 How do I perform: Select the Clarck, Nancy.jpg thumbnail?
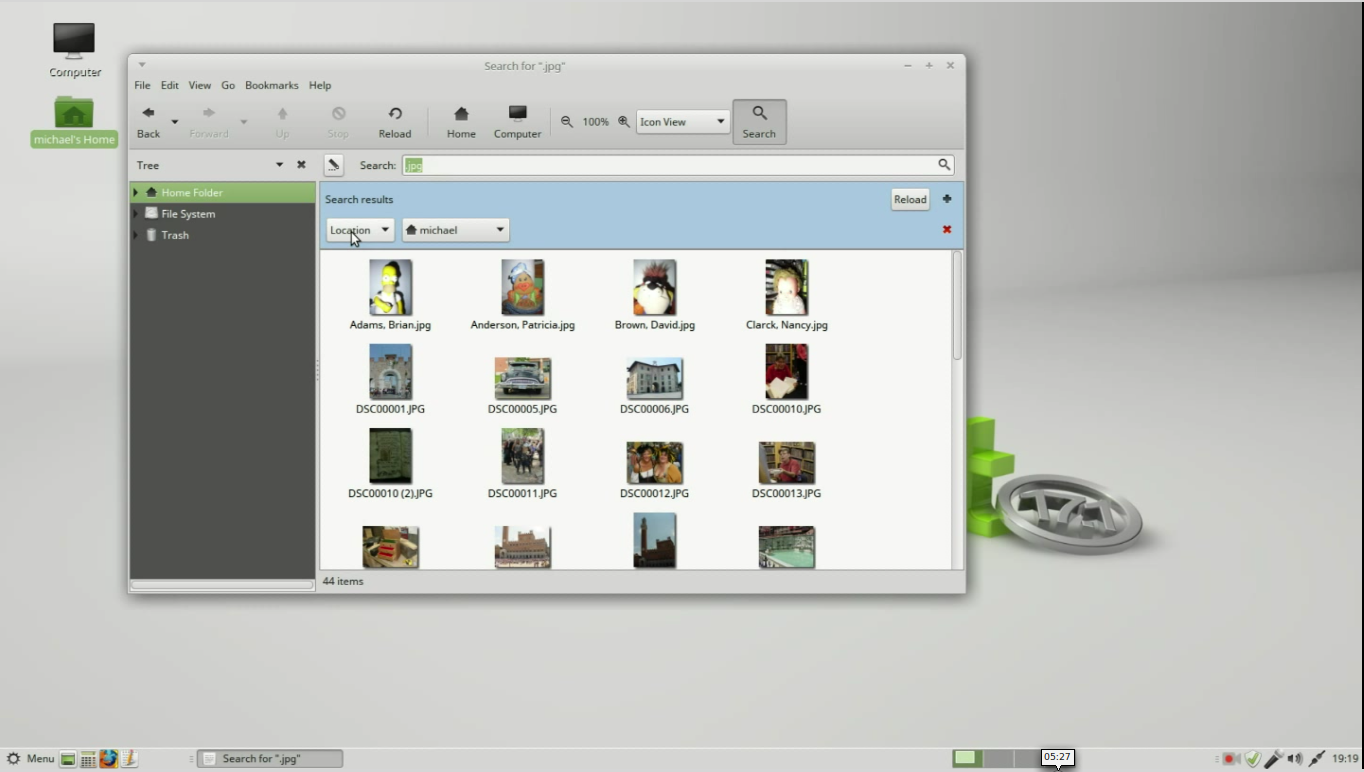[786, 288]
